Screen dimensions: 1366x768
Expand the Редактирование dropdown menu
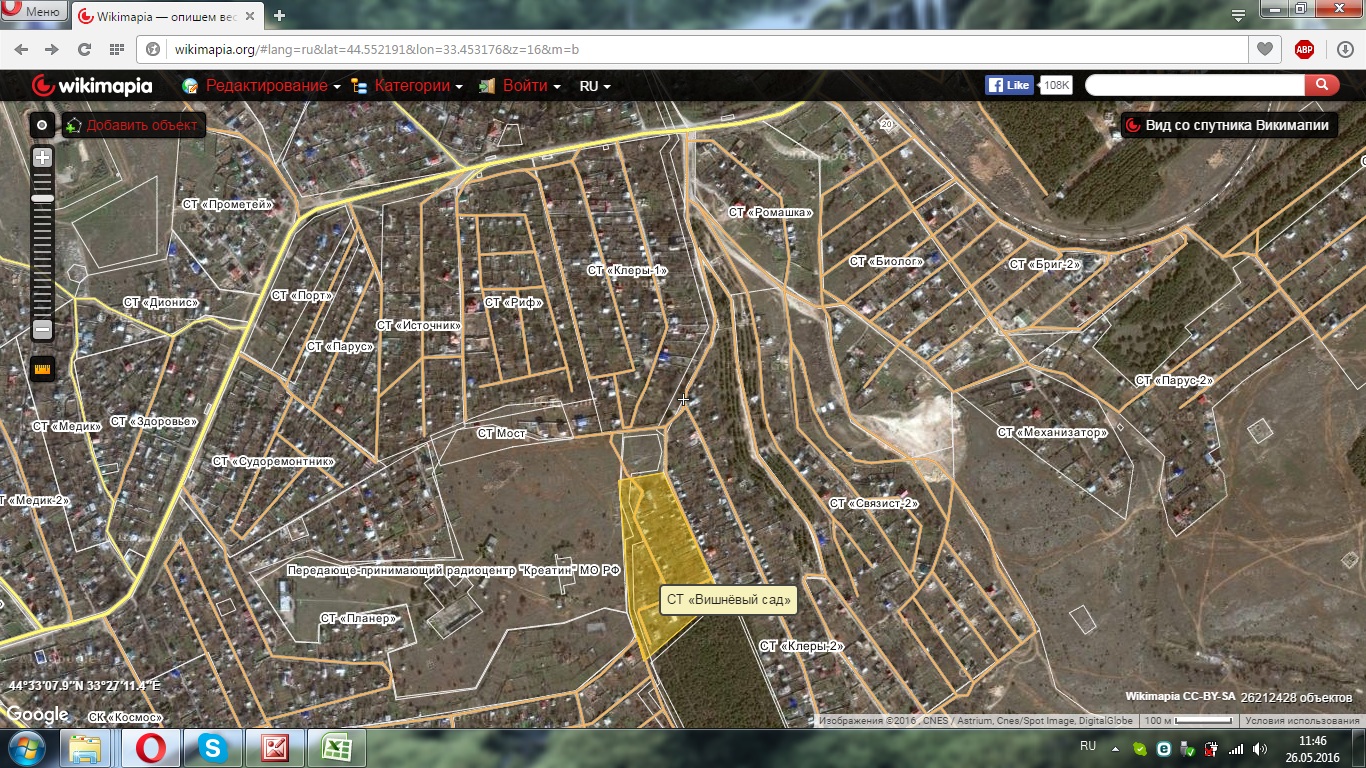tap(266, 86)
